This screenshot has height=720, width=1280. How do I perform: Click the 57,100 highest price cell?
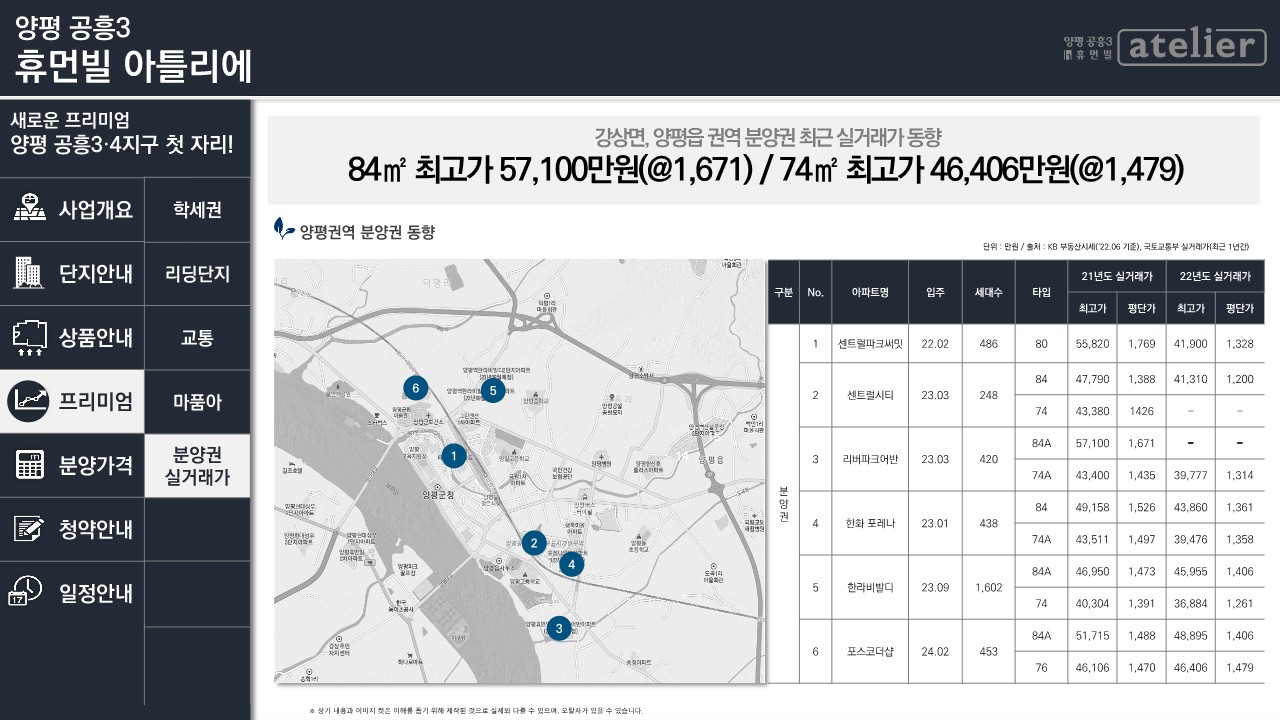[1092, 443]
